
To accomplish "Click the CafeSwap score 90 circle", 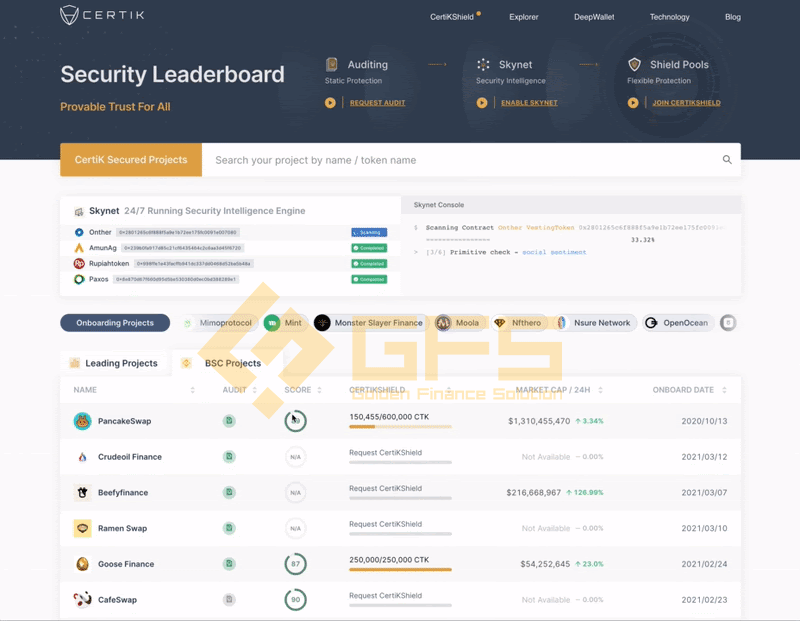I will click(x=295, y=600).
